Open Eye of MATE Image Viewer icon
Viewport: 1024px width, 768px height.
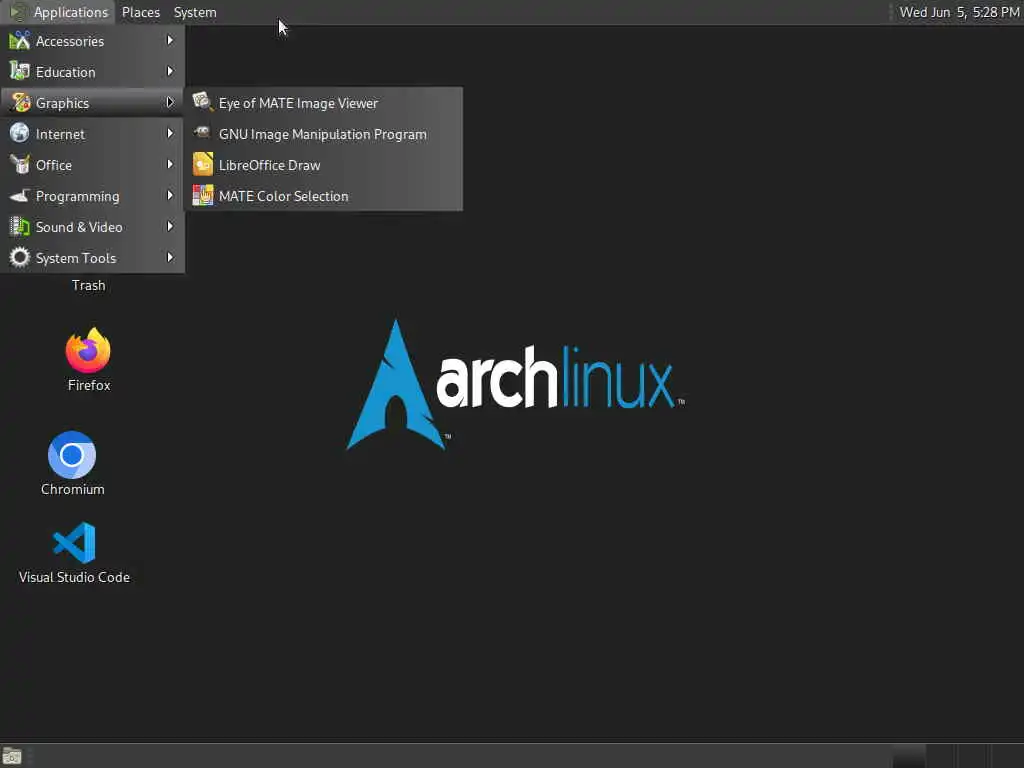[x=202, y=103]
